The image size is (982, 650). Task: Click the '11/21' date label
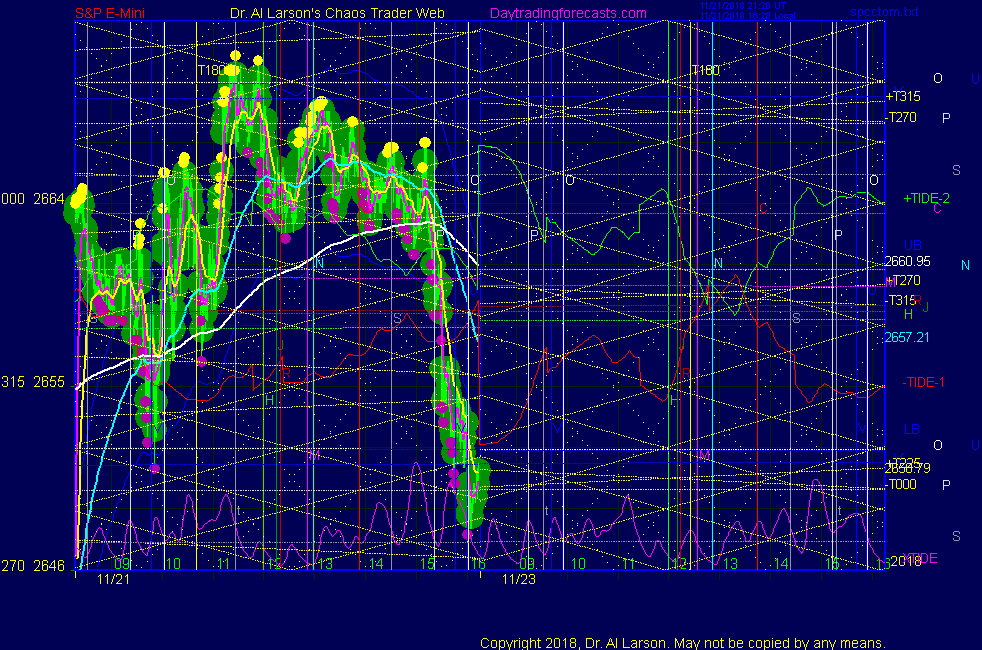point(113,579)
